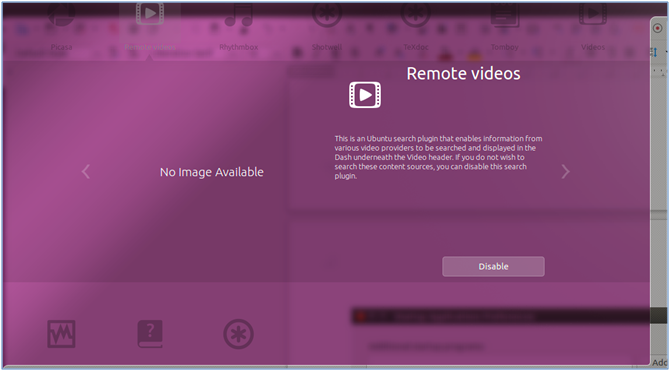Show next preview with right chevron

(x=565, y=172)
